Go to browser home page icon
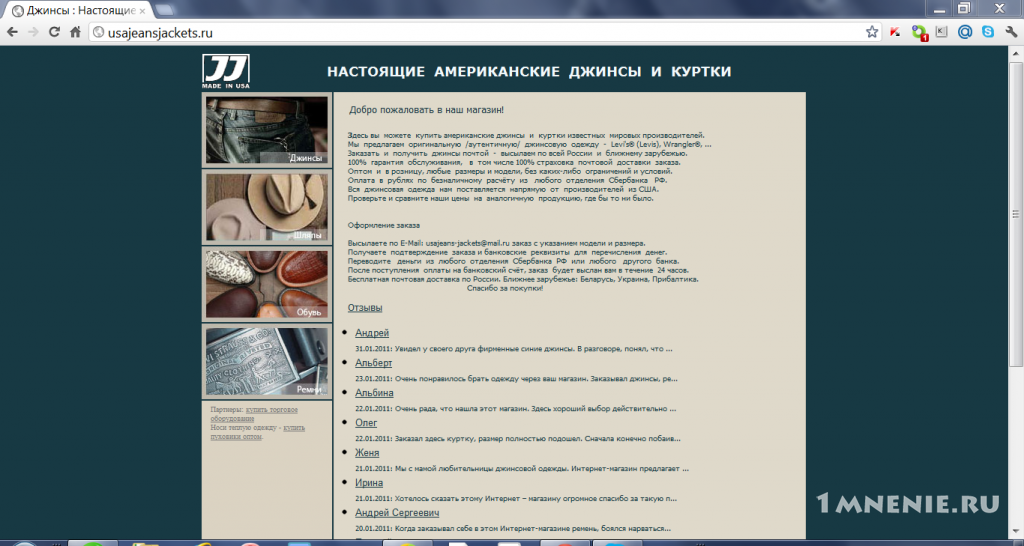This screenshot has width=1024, height=546. click(75, 32)
